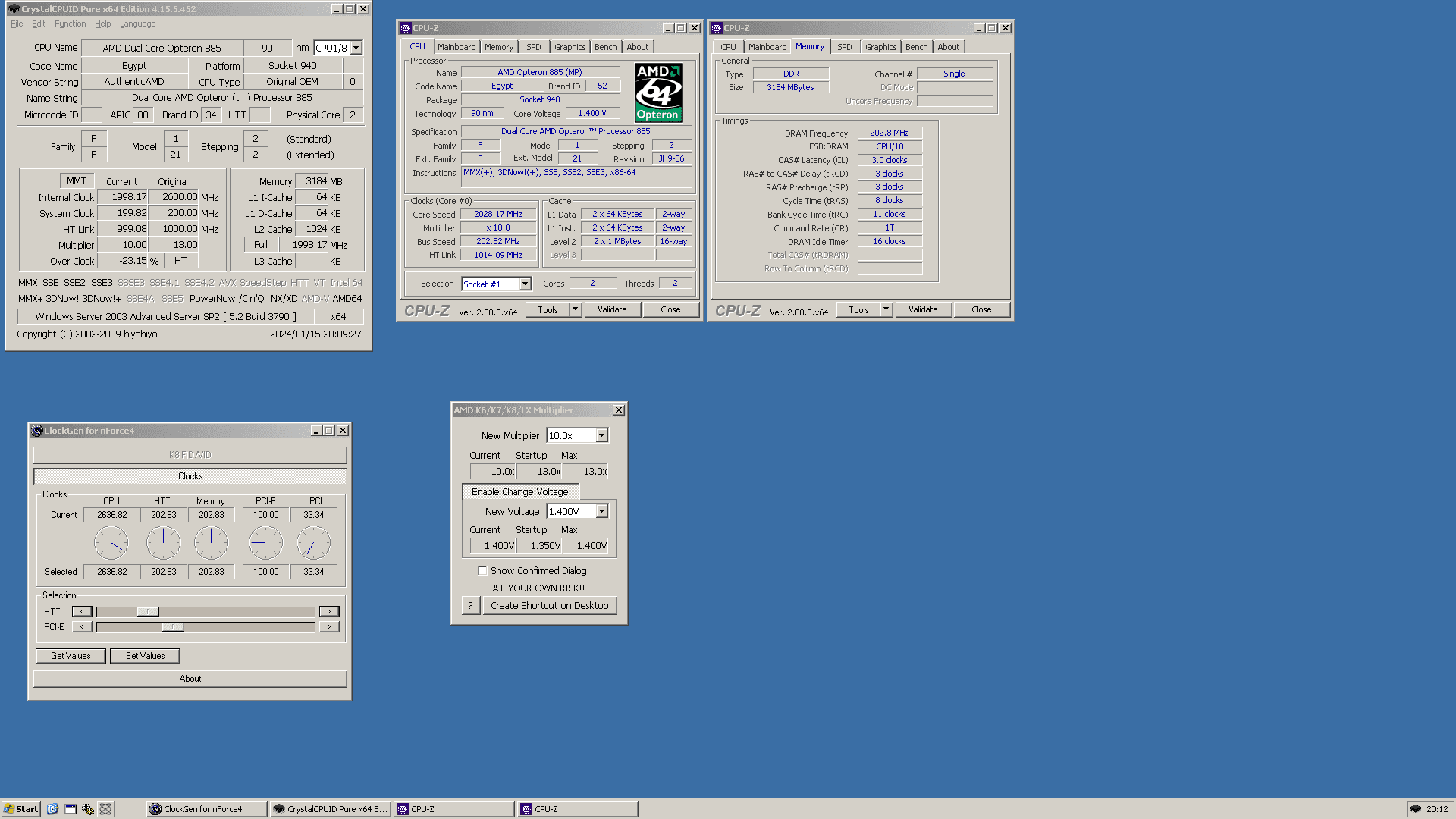The height and width of the screenshot is (819, 1456).
Task: Click the HTT clock dial in ClockGen
Action: tap(163, 543)
